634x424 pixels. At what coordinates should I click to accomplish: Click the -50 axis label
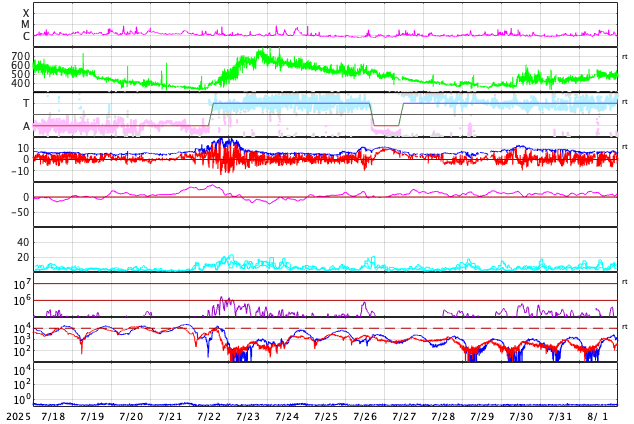pyautogui.click(x=18, y=212)
